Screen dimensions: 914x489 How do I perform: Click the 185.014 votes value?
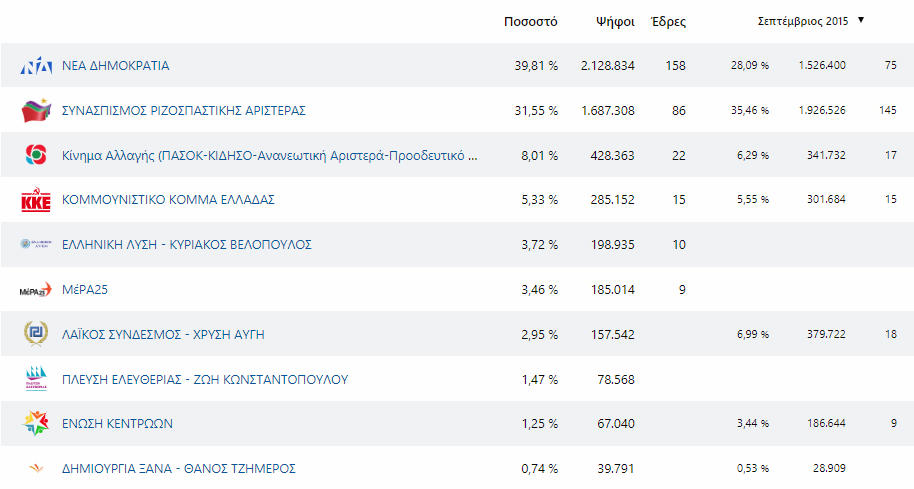tap(612, 290)
